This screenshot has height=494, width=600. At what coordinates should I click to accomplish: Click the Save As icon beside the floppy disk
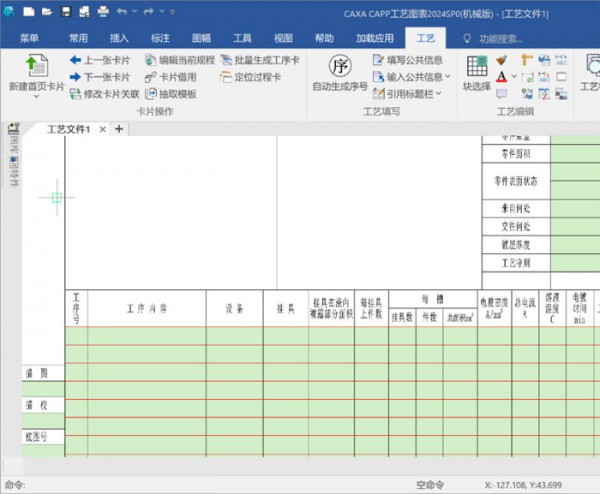click(84, 12)
